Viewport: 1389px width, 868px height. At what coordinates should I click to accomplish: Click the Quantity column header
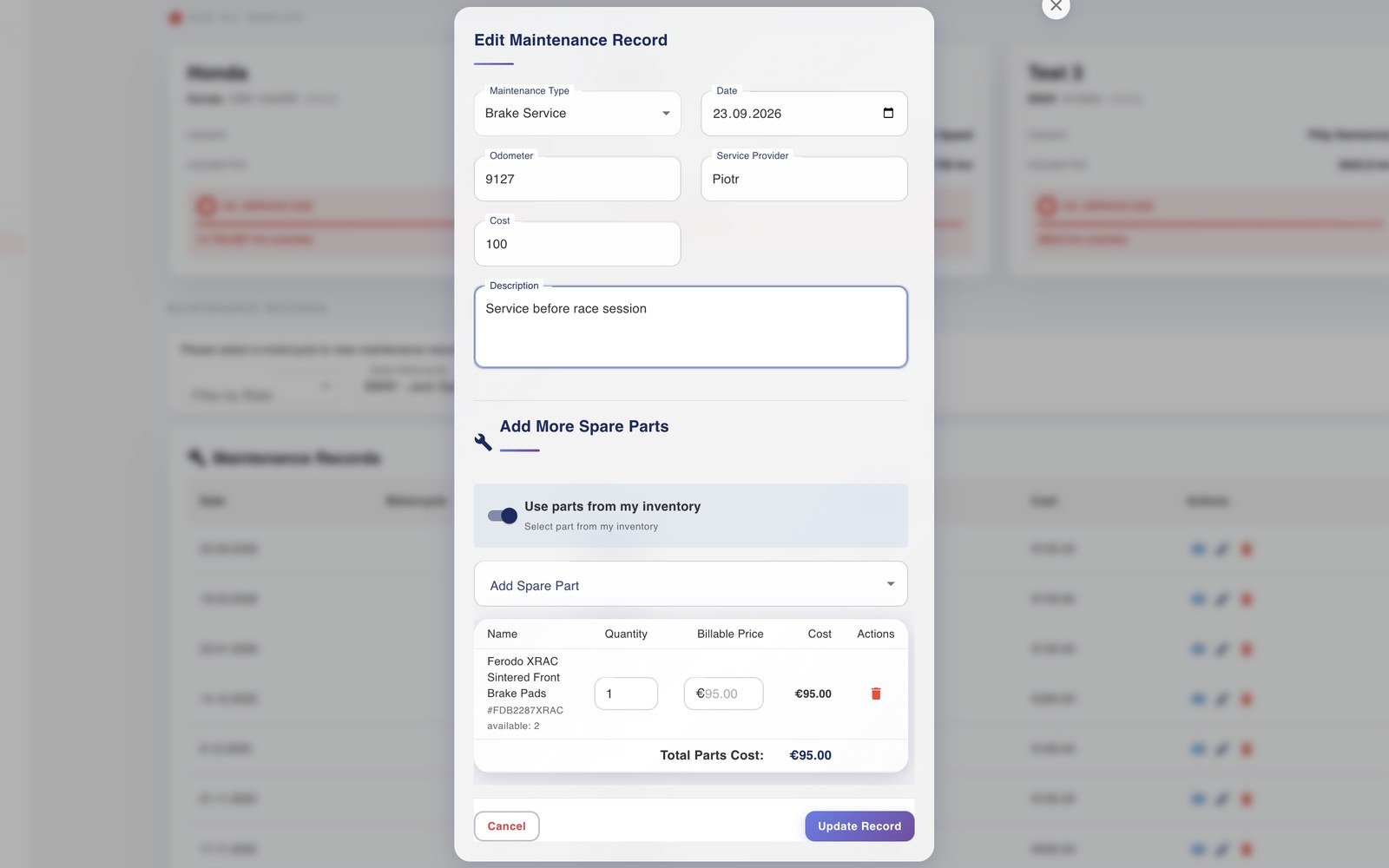[626, 634]
